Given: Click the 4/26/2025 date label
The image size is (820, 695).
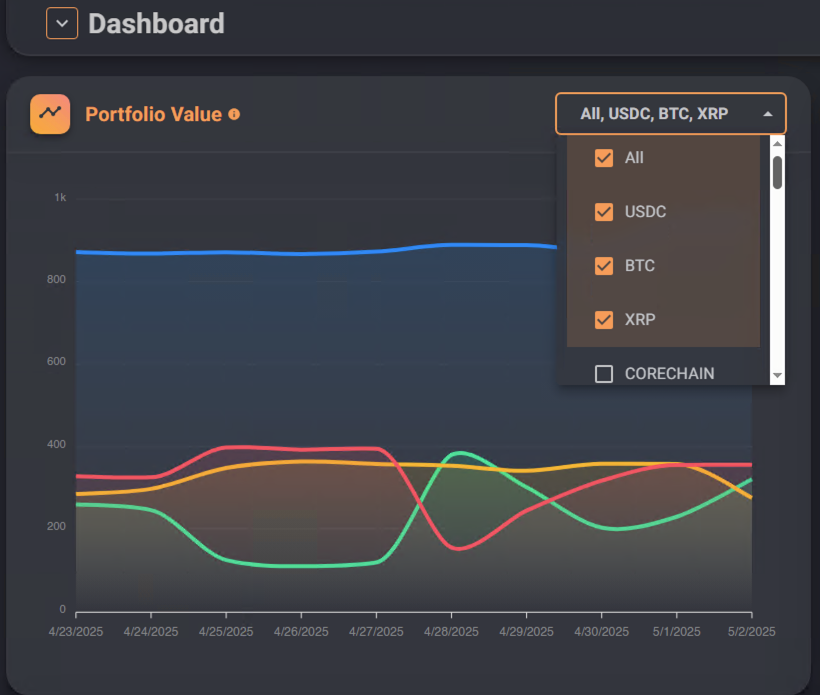Looking at the screenshot, I should point(301,632).
